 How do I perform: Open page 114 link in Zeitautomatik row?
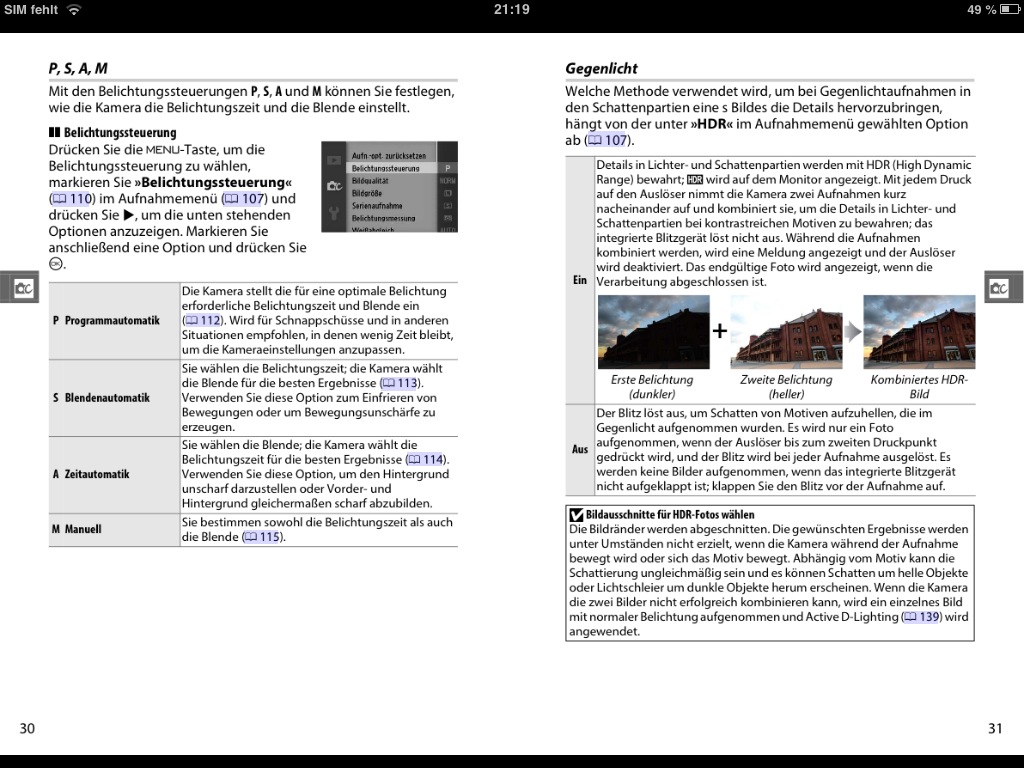pyautogui.click(x=426, y=459)
